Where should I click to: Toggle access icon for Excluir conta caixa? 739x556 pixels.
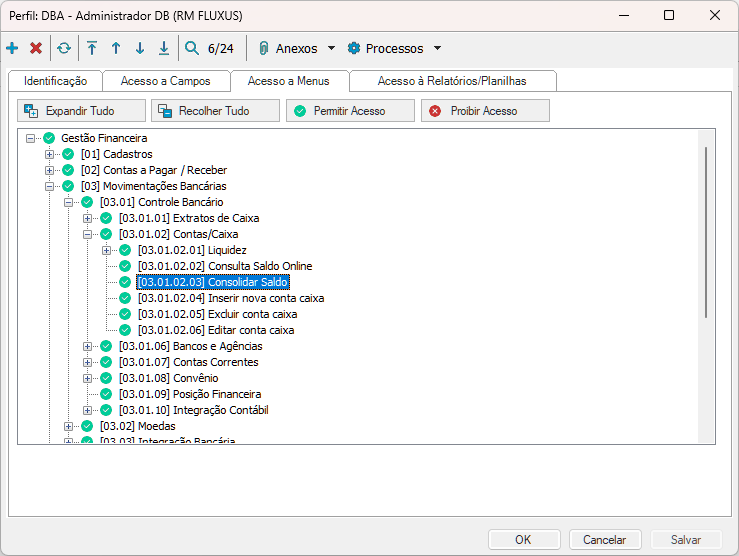point(125,314)
